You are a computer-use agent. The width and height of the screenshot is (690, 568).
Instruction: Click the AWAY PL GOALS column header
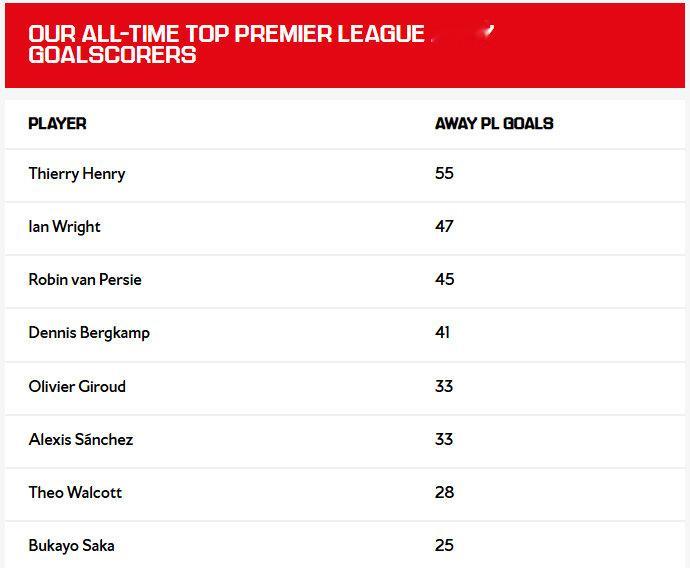[x=494, y=124]
